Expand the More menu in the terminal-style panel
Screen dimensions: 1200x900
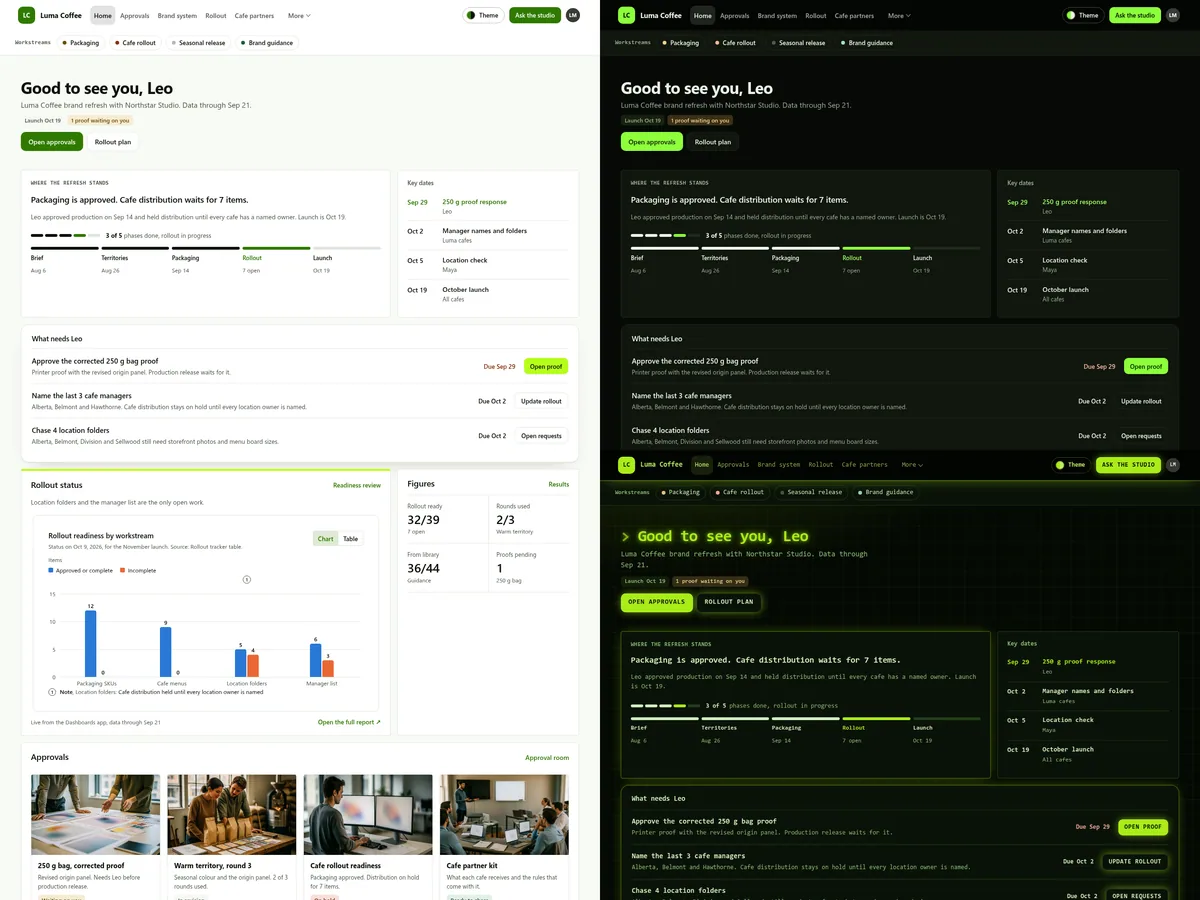(x=912, y=465)
